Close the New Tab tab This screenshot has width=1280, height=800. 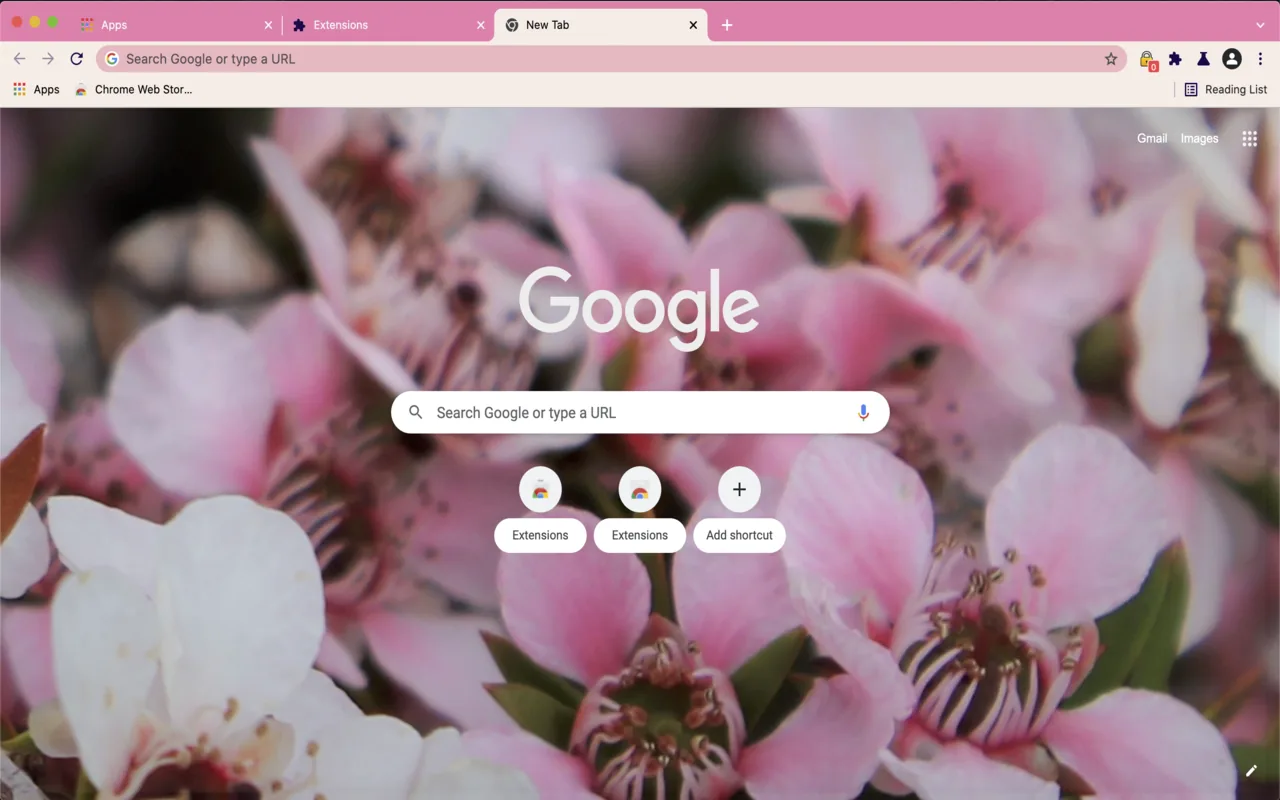click(693, 25)
